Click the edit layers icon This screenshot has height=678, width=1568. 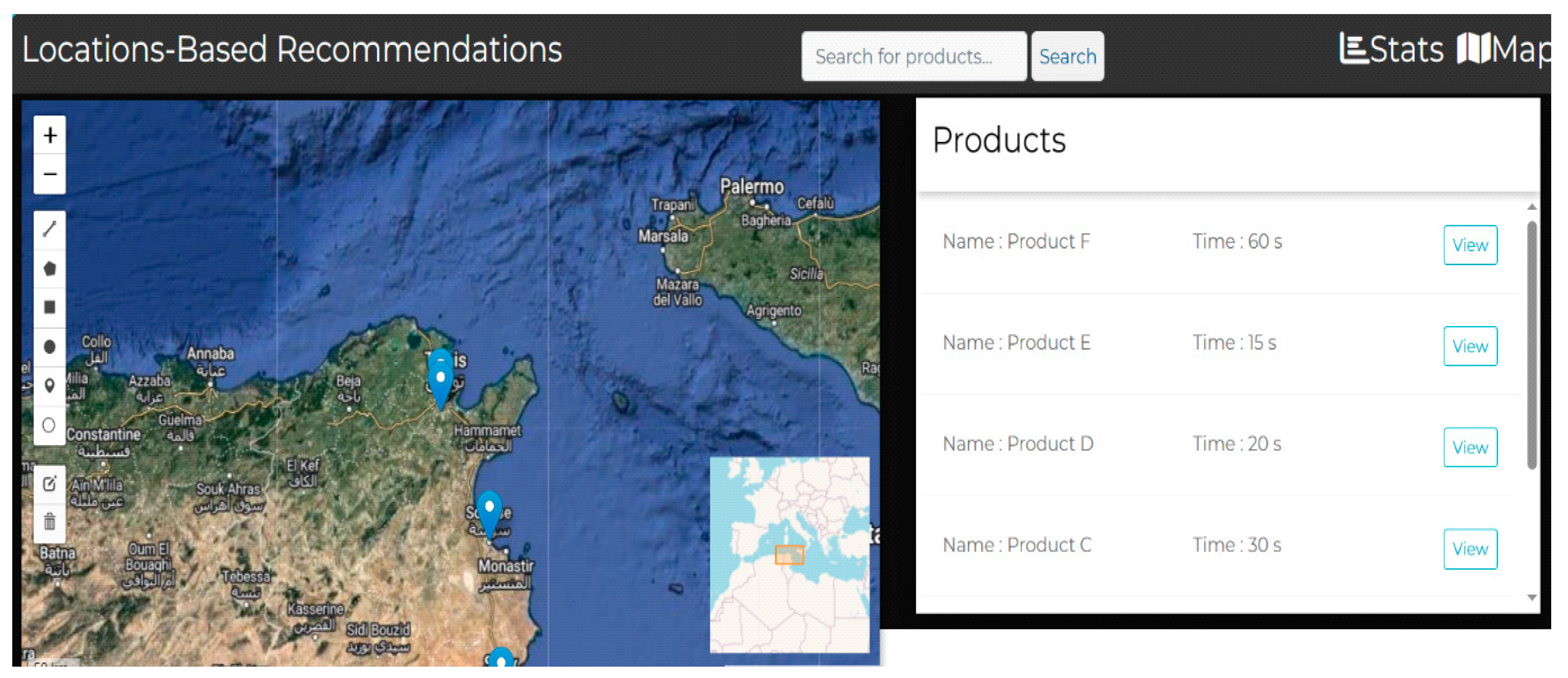[x=50, y=484]
